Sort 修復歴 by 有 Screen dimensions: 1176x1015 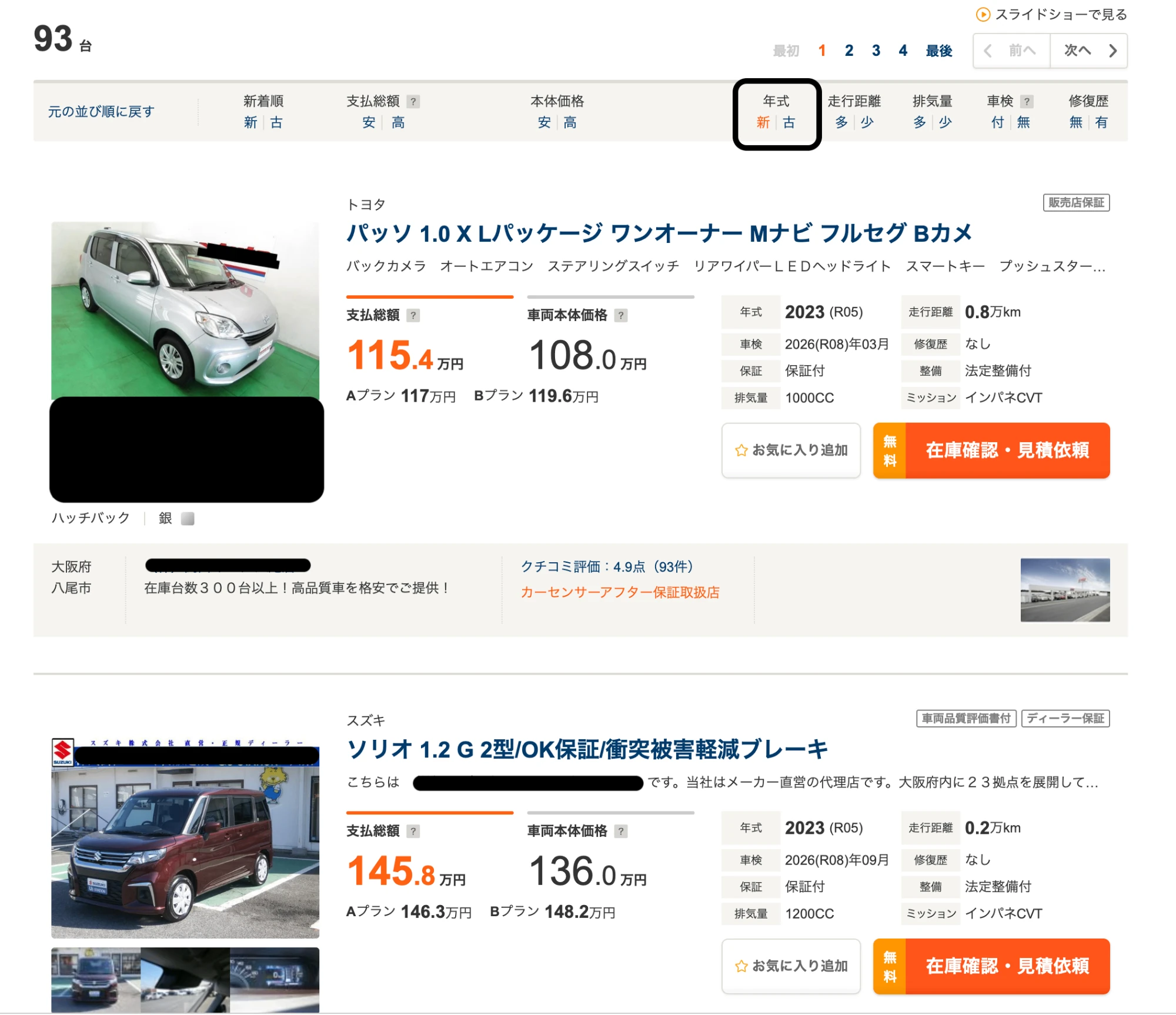(x=1101, y=122)
